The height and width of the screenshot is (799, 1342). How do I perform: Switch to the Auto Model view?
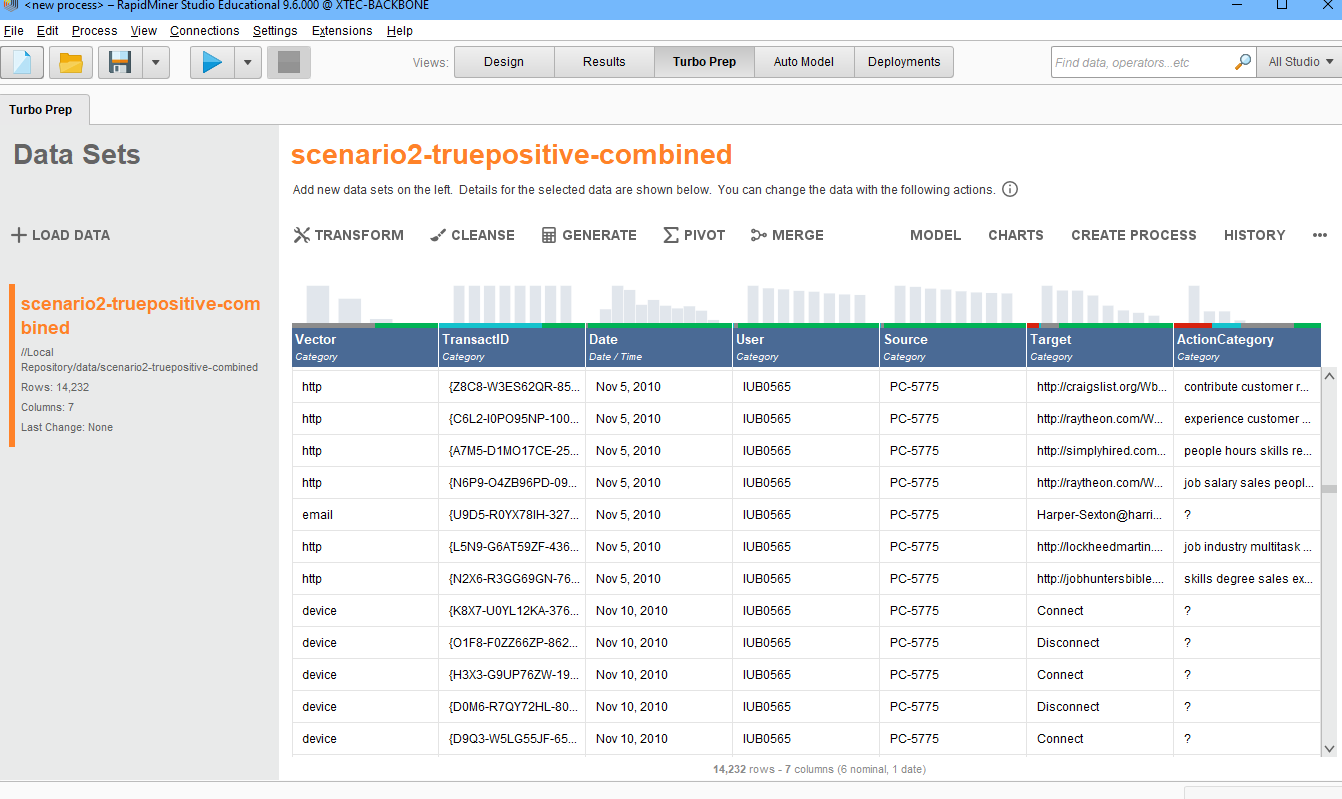click(x=804, y=62)
